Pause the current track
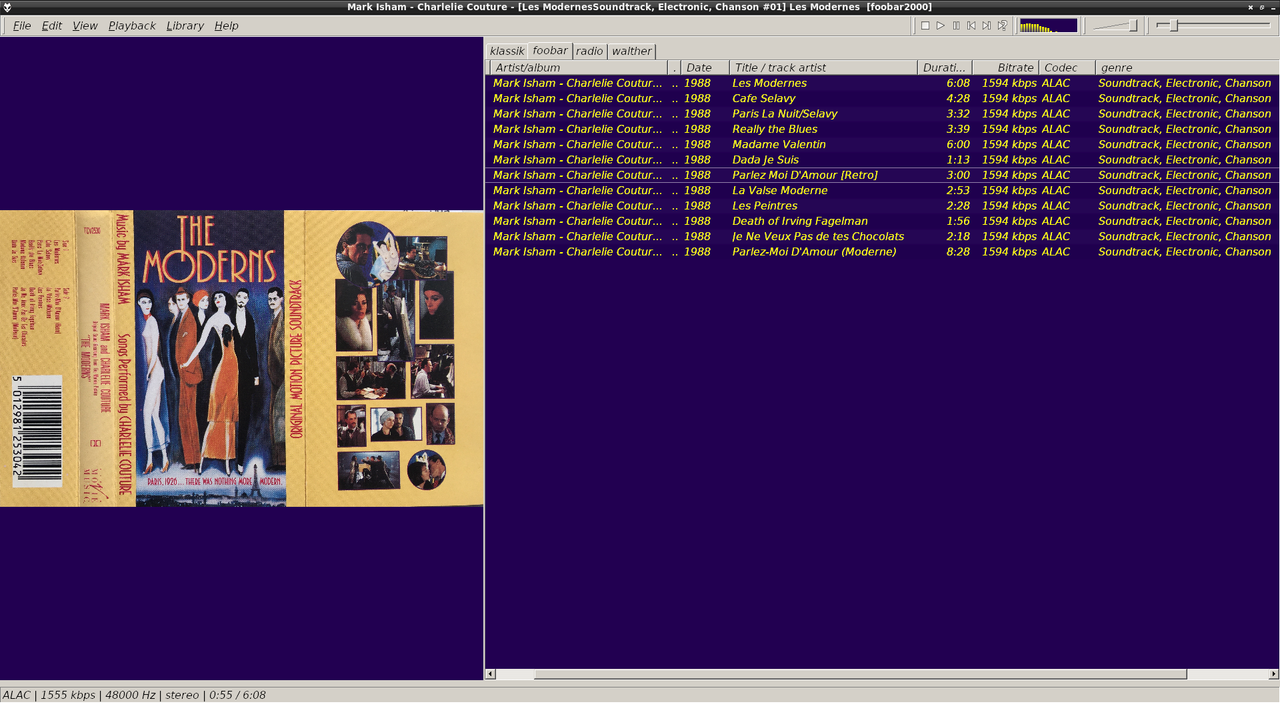Screen dimensions: 1280x703 click(956, 25)
